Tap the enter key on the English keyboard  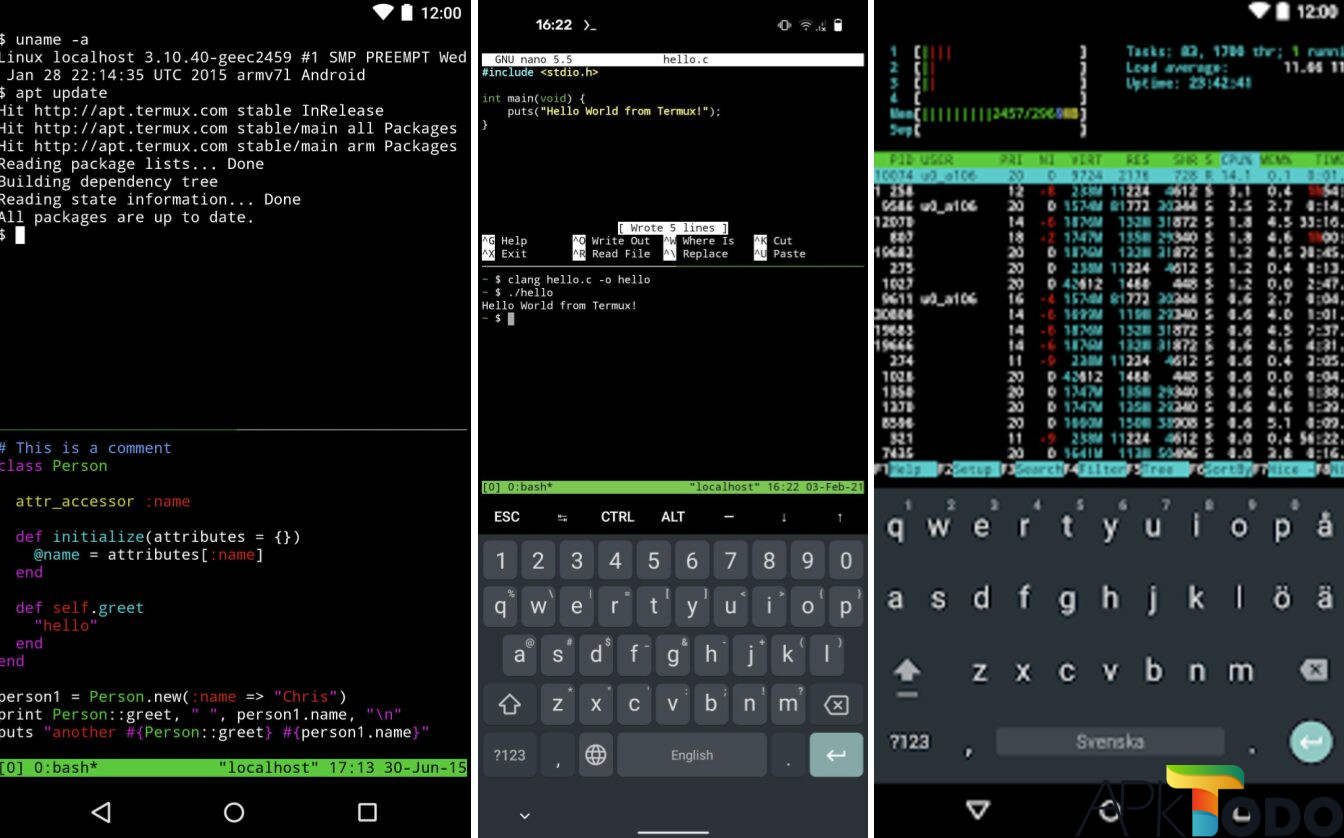836,755
